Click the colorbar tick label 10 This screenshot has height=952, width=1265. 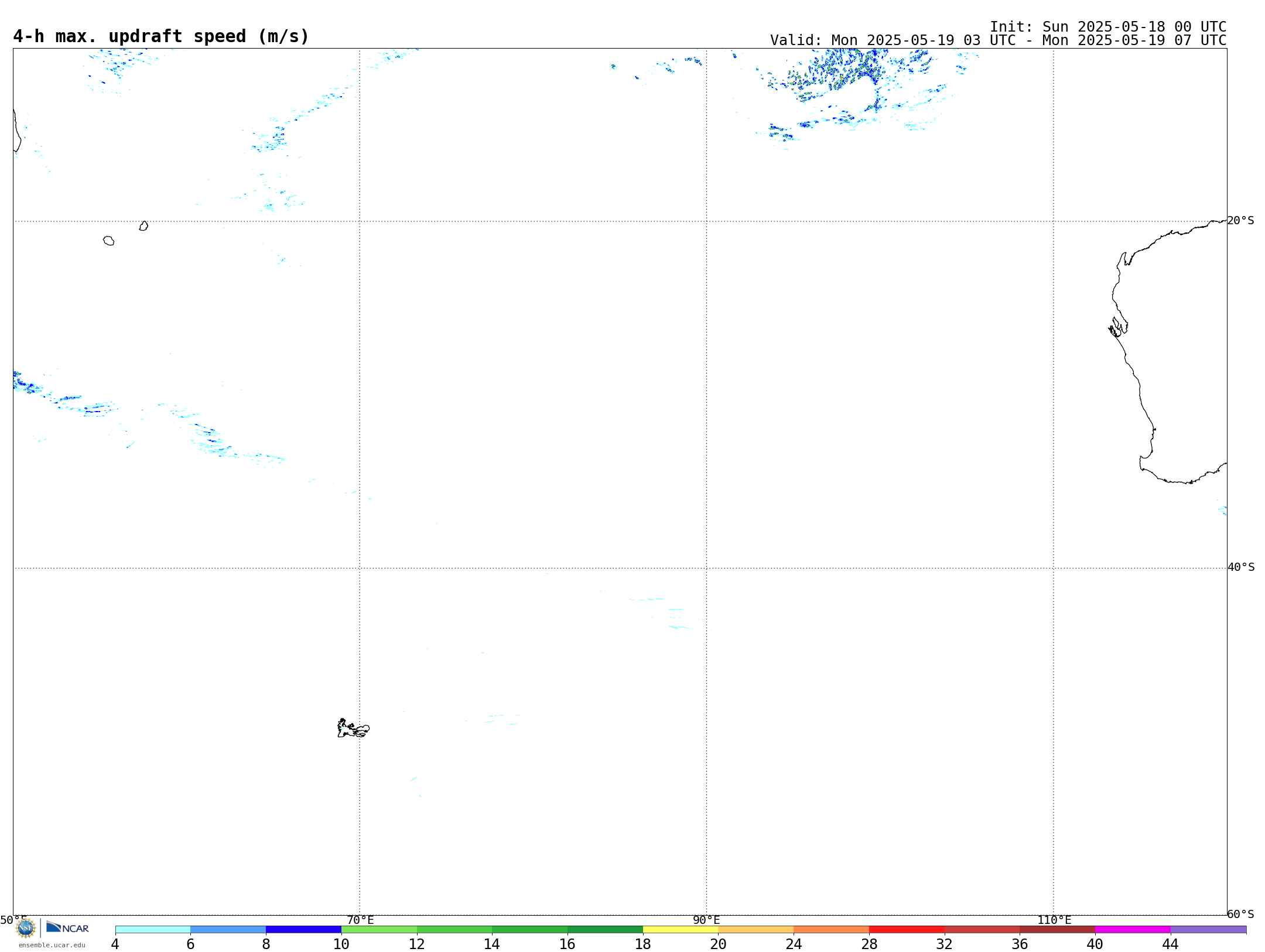click(x=341, y=944)
